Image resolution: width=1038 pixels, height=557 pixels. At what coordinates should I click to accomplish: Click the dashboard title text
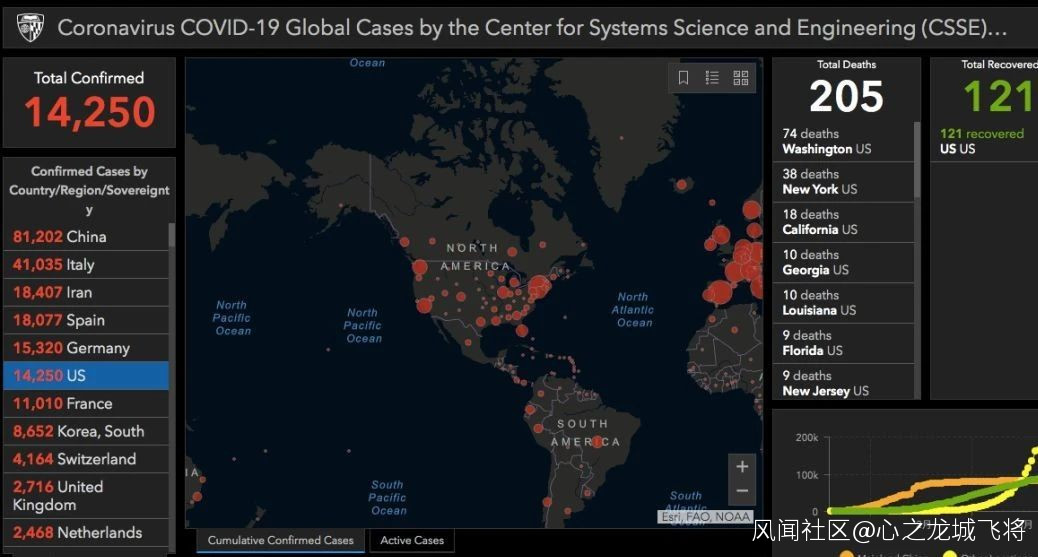click(x=532, y=28)
